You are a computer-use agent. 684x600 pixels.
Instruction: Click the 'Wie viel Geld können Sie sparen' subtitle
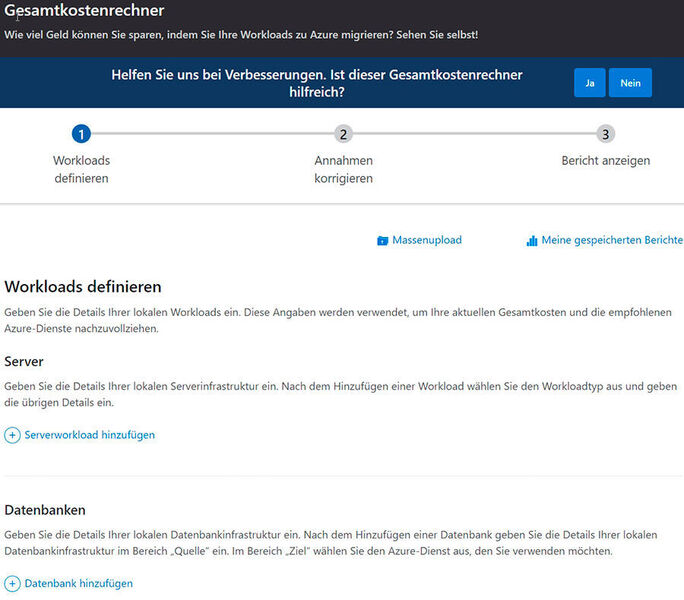point(241,34)
